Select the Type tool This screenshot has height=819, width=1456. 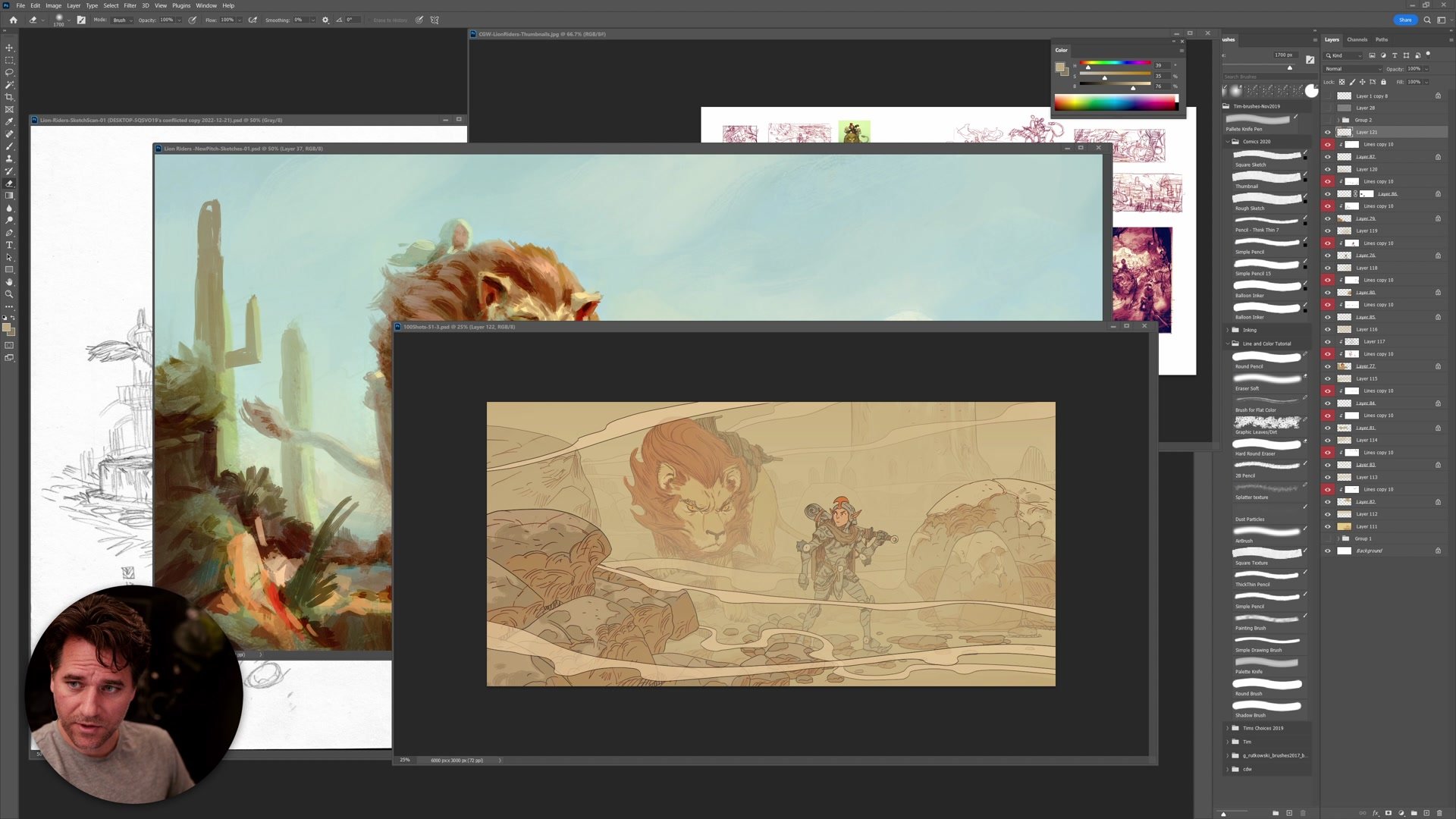tap(10, 244)
